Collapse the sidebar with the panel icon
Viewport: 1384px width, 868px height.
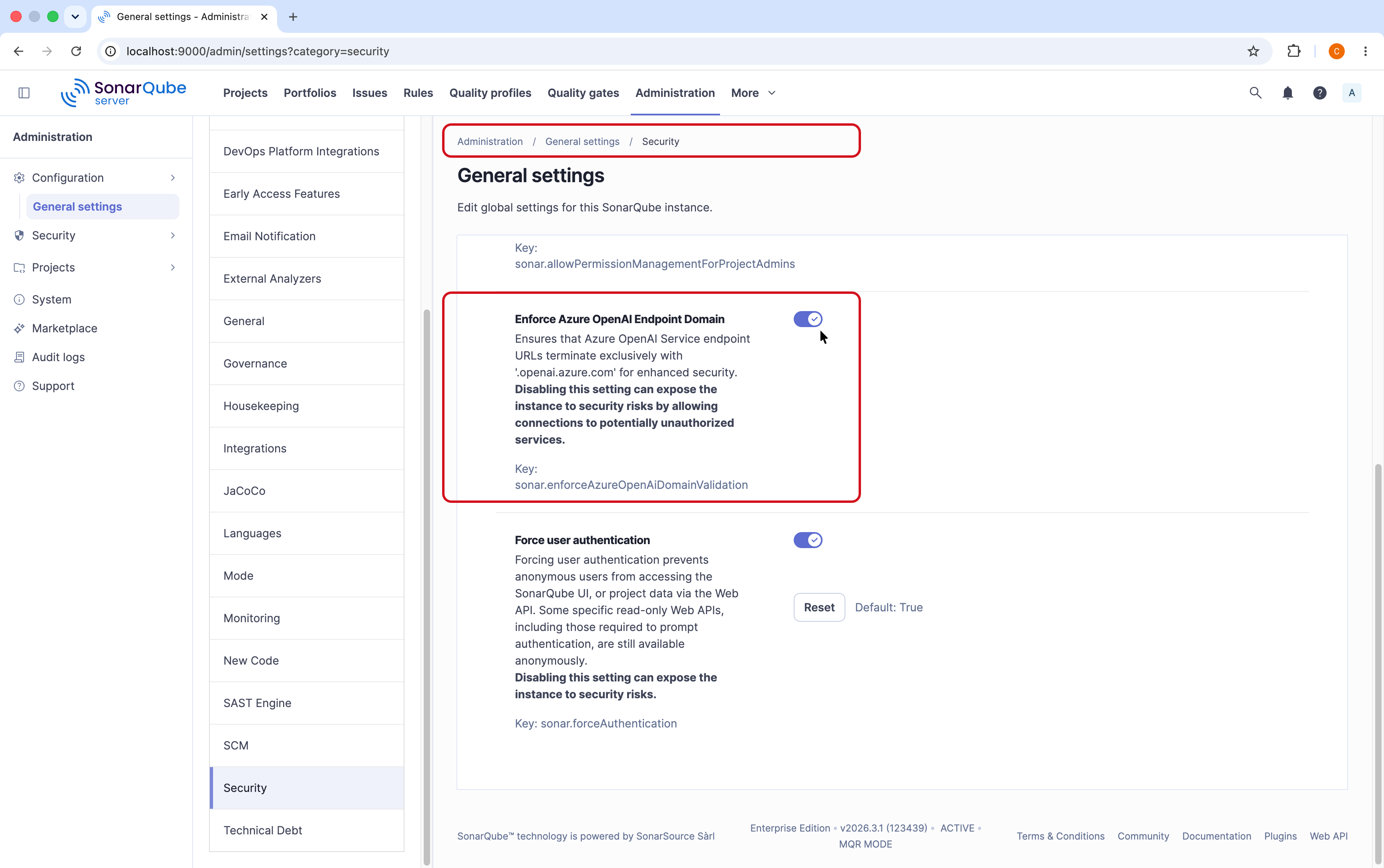(24, 93)
